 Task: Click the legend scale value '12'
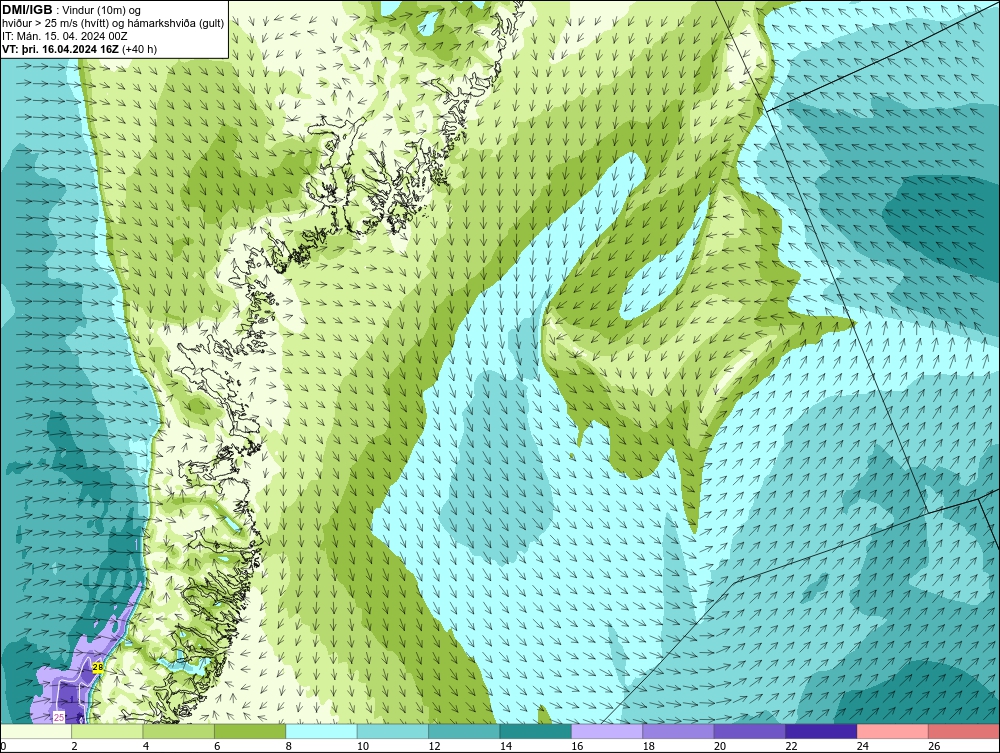click(x=434, y=746)
